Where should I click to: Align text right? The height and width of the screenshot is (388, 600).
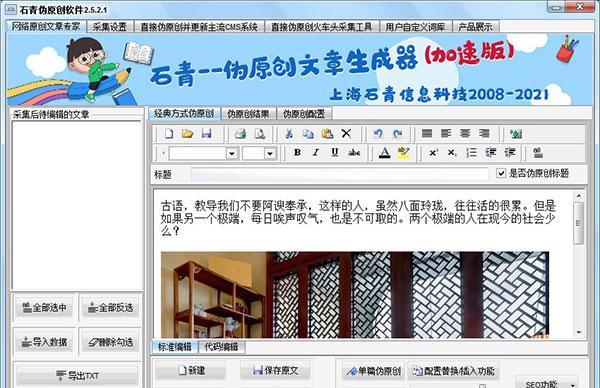click(x=484, y=134)
